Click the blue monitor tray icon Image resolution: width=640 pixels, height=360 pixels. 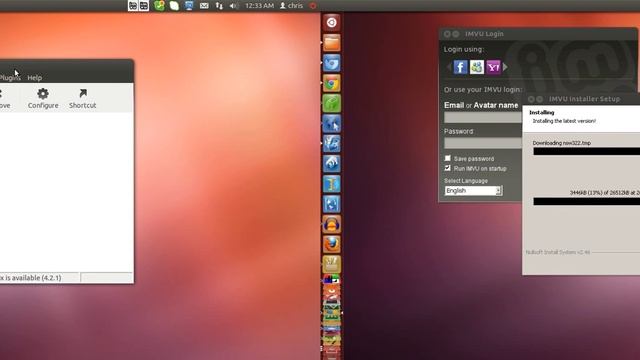point(189,6)
